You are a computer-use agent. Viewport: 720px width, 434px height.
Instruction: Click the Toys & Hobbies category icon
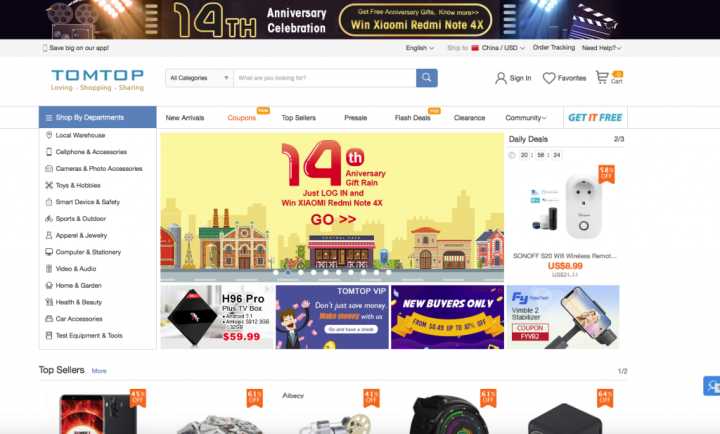click(49, 185)
